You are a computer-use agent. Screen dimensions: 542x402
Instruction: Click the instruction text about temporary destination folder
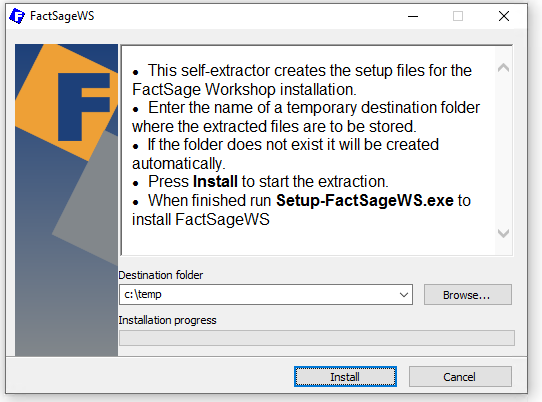pos(306,117)
